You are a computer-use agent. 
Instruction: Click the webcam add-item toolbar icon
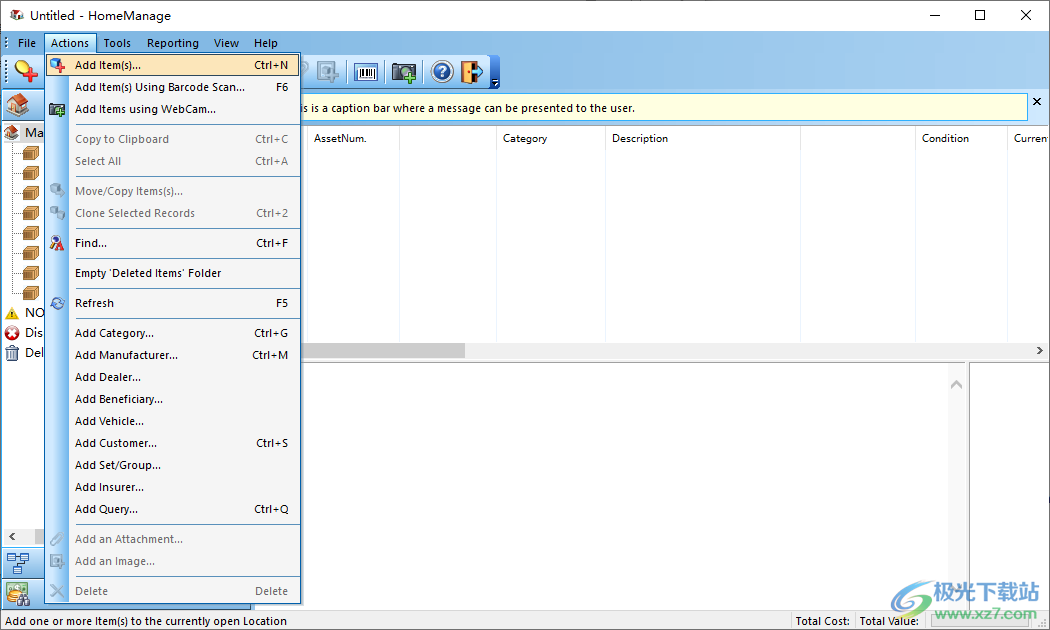[x=404, y=72]
